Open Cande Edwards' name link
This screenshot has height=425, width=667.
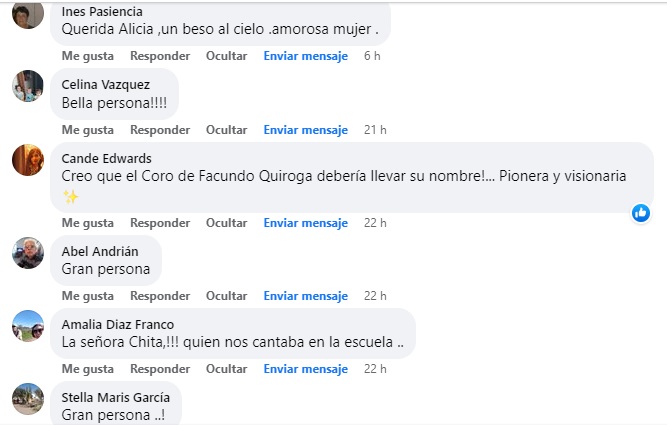pyautogui.click(x=106, y=158)
